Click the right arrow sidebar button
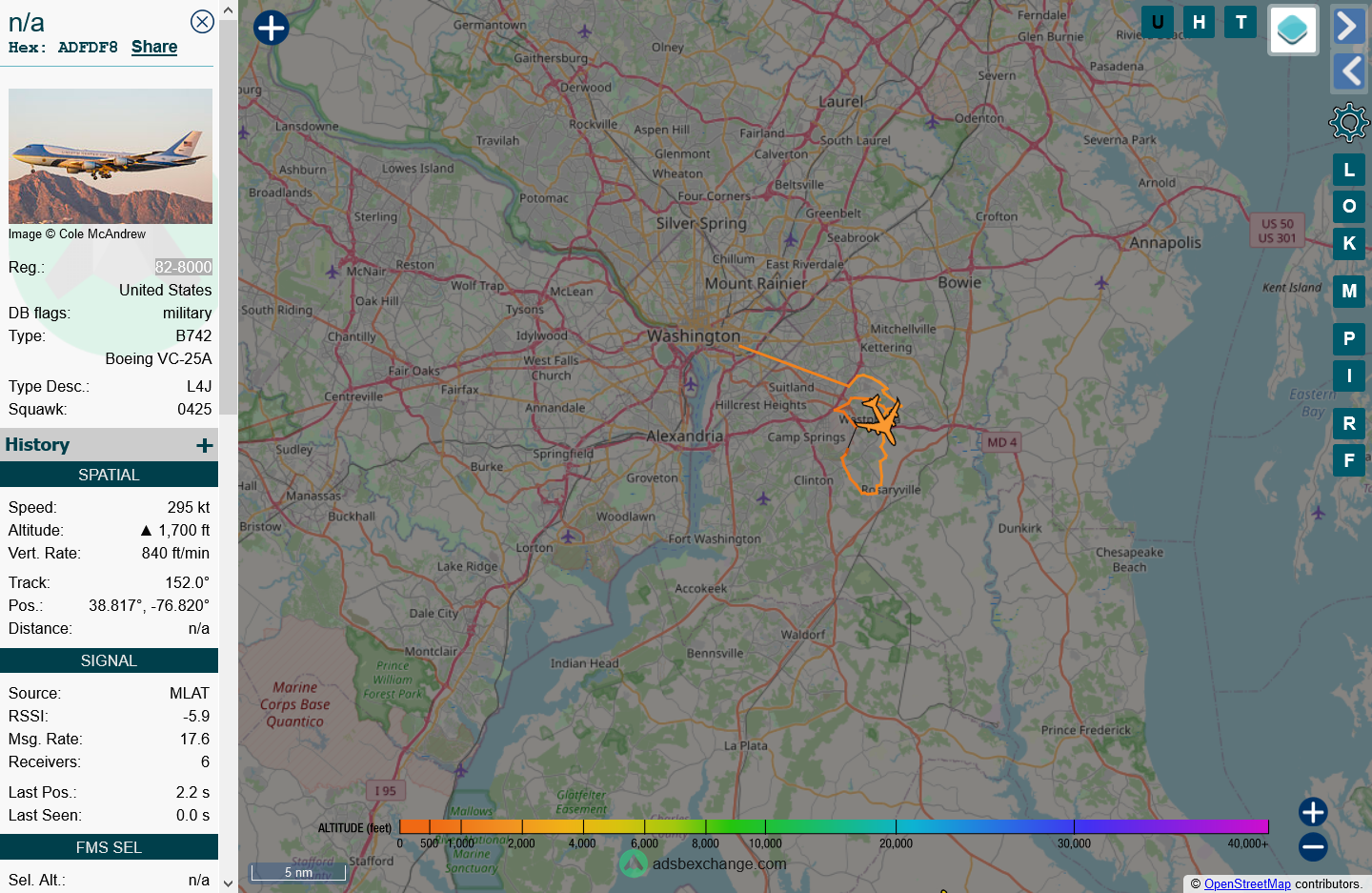Viewport: 1372px width, 893px height. (1347, 26)
